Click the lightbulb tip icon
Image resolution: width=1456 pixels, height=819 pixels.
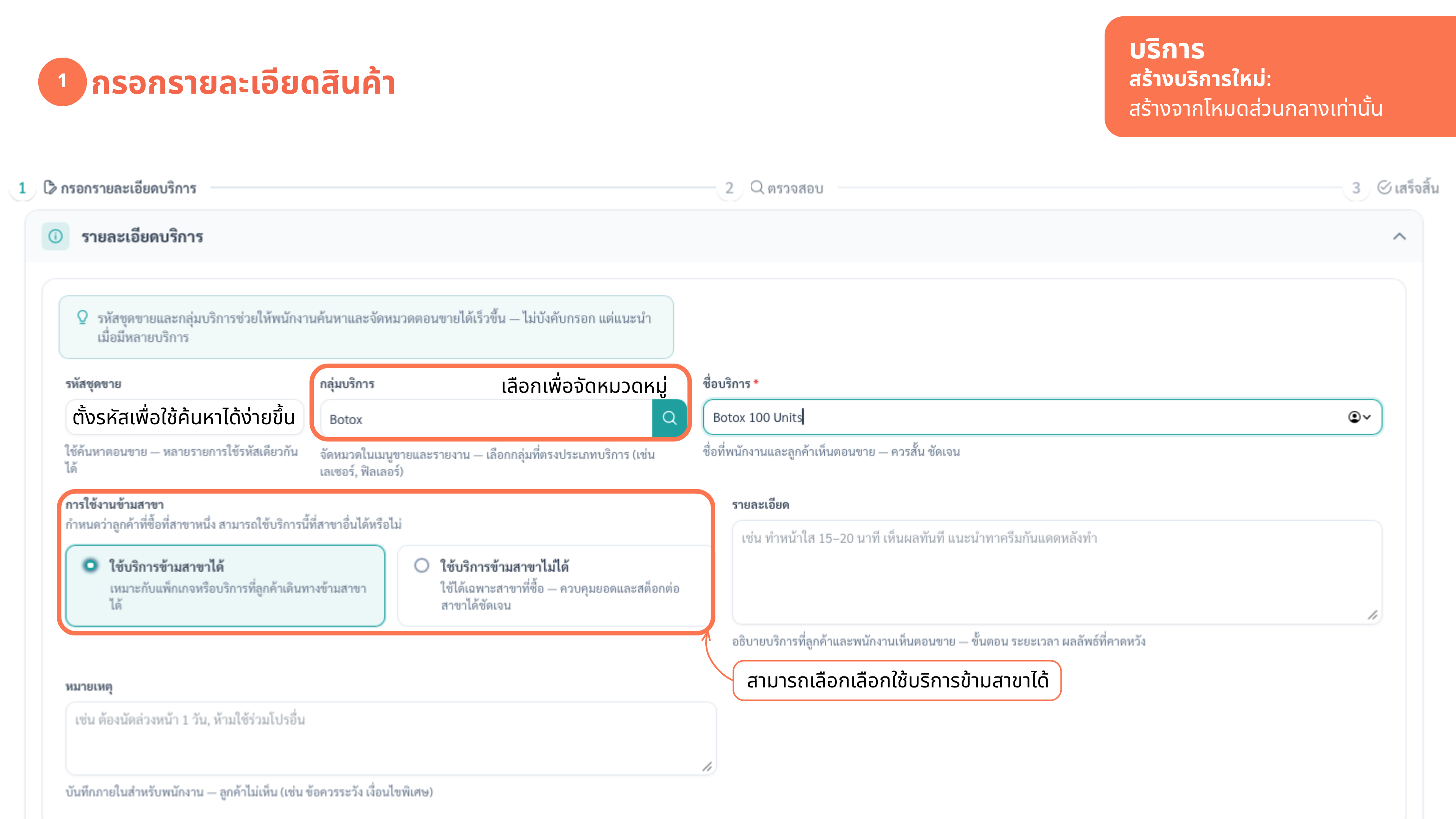click(x=83, y=317)
